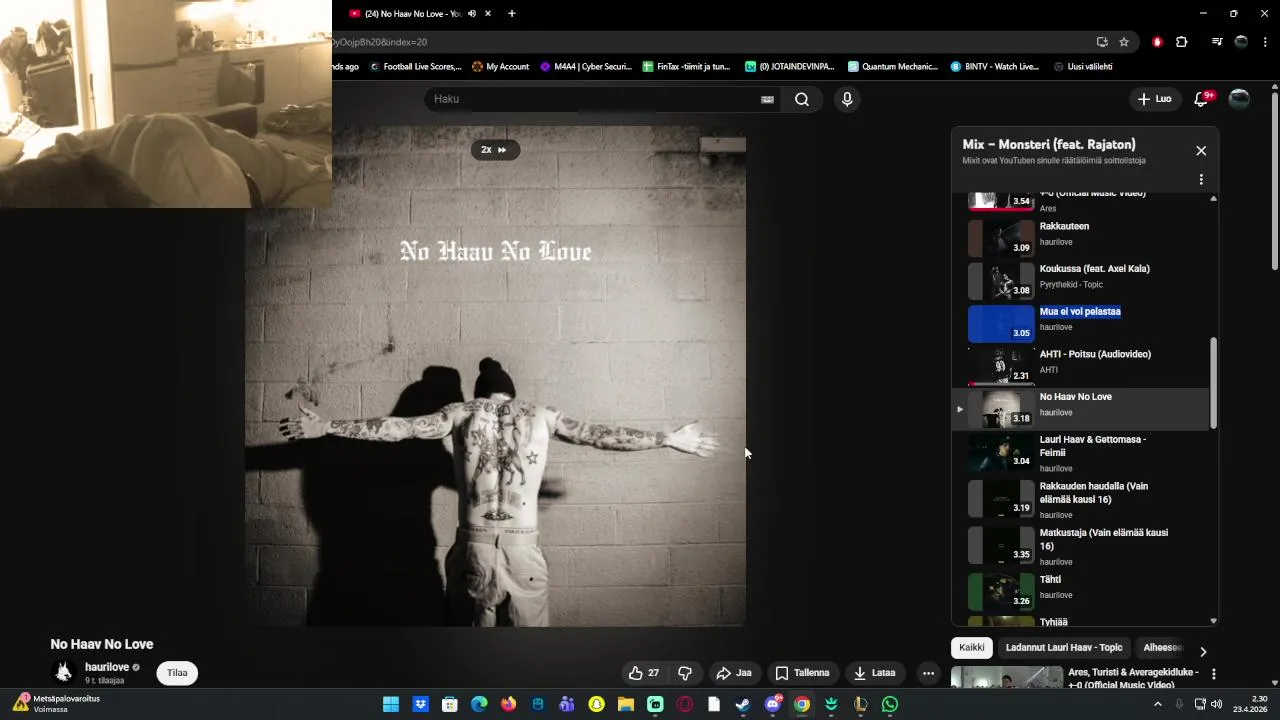The height and width of the screenshot is (720, 1280).
Task: Select Ladannut Lauri Haav - Topic chip
Action: coord(1064,648)
